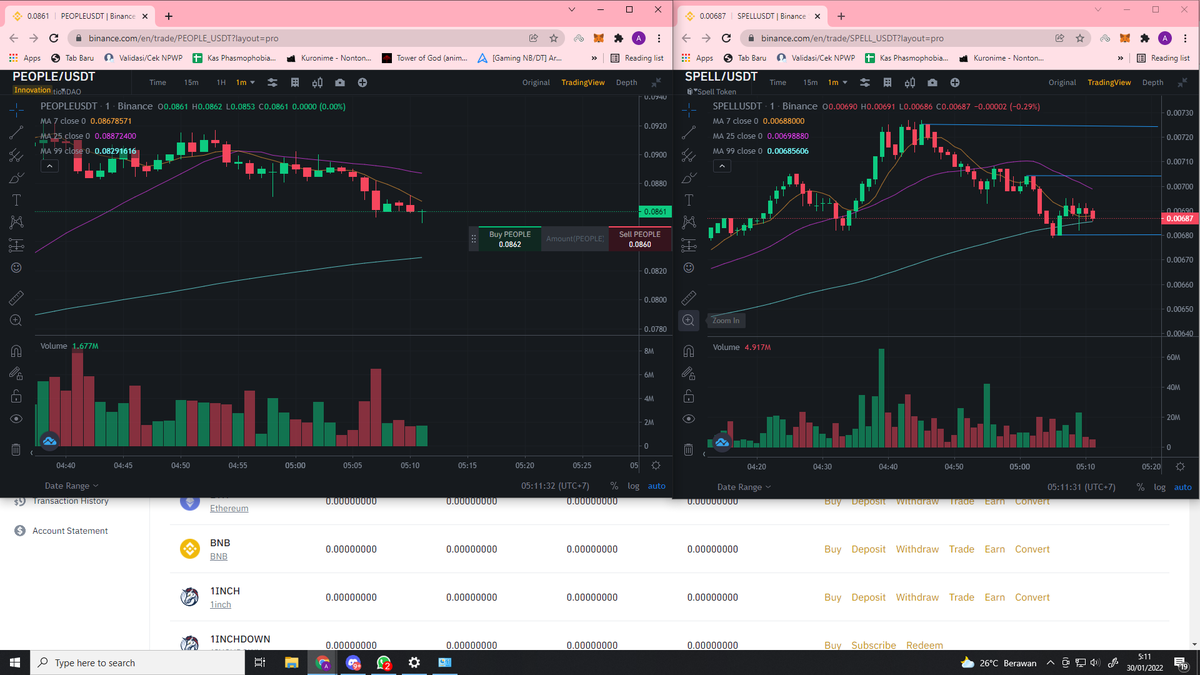Open pattern tools in PEOPLE chart

(17, 223)
